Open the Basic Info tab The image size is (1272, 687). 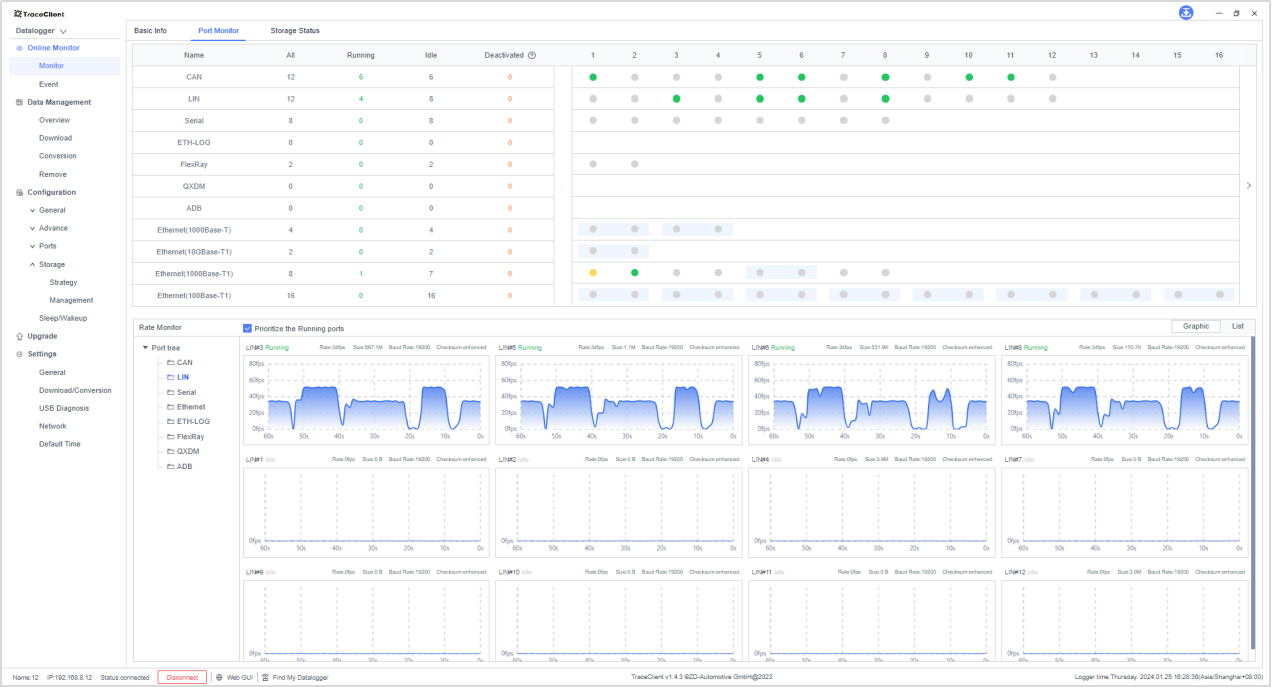(x=150, y=31)
